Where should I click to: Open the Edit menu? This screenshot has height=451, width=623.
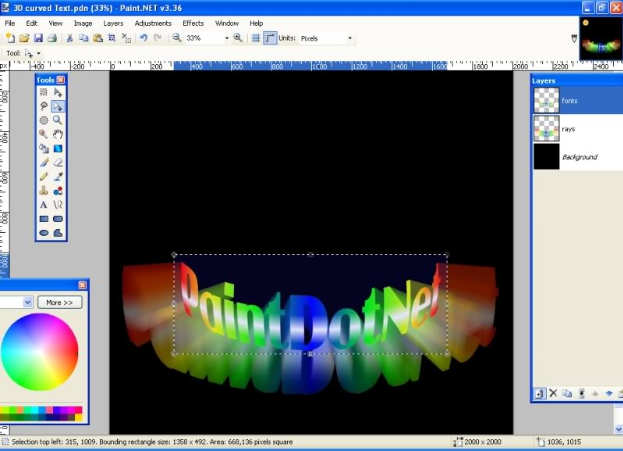coord(31,23)
